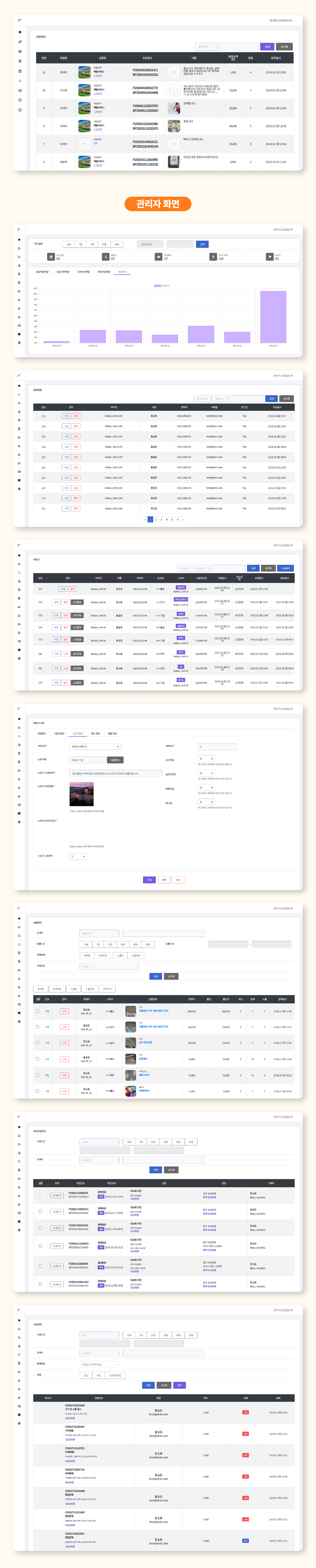Click home icon in product list sidebar
316x1568 pixels.
[x=19, y=918]
